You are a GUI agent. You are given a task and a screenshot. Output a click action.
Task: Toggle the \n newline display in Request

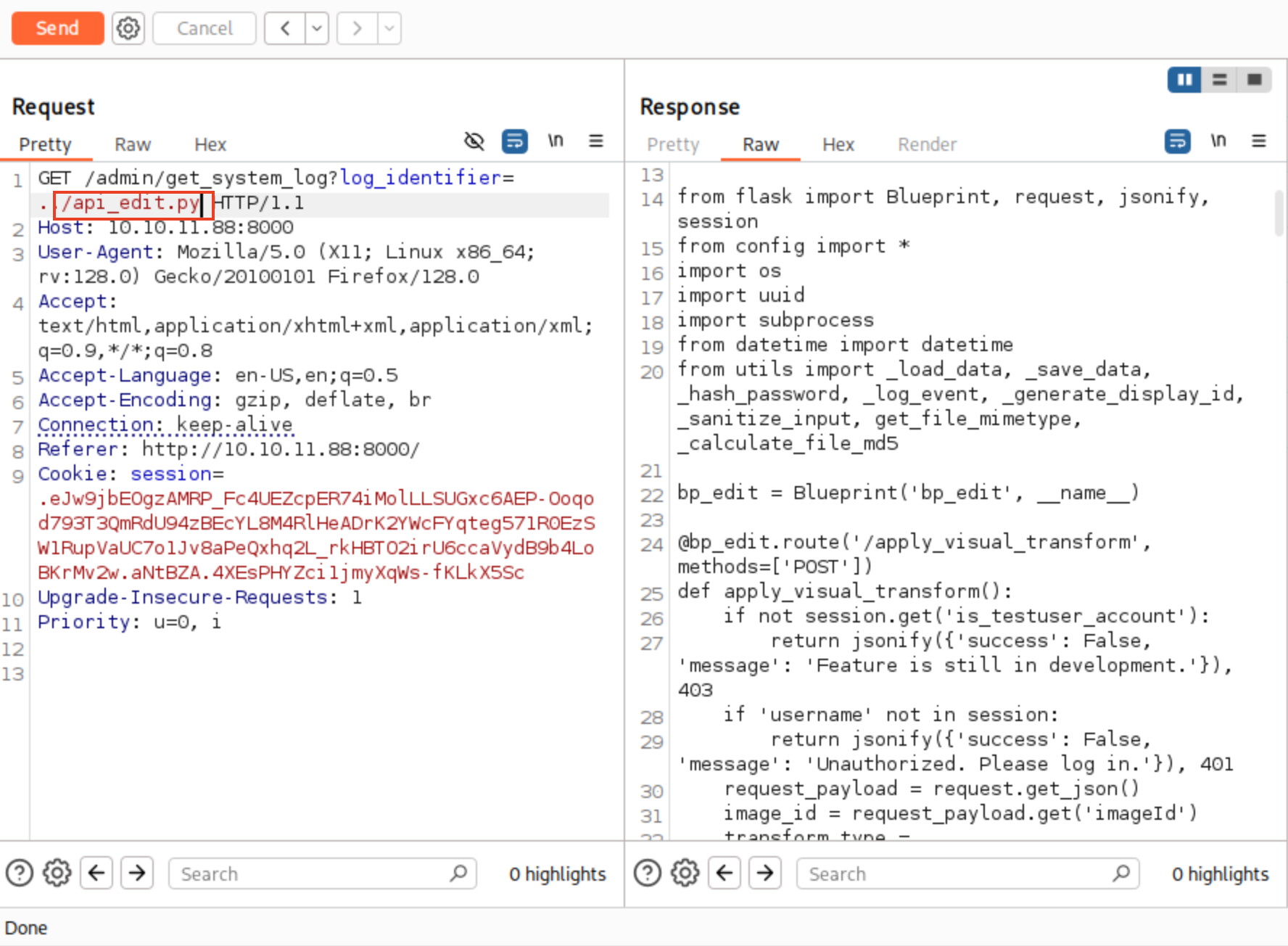[556, 141]
